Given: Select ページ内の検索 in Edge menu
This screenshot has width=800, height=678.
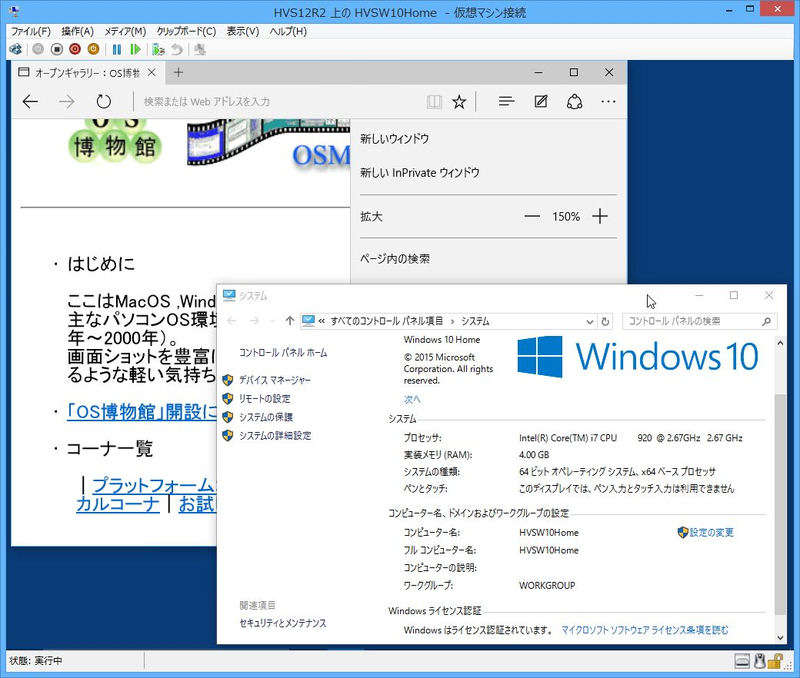Looking at the screenshot, I should 395,259.
